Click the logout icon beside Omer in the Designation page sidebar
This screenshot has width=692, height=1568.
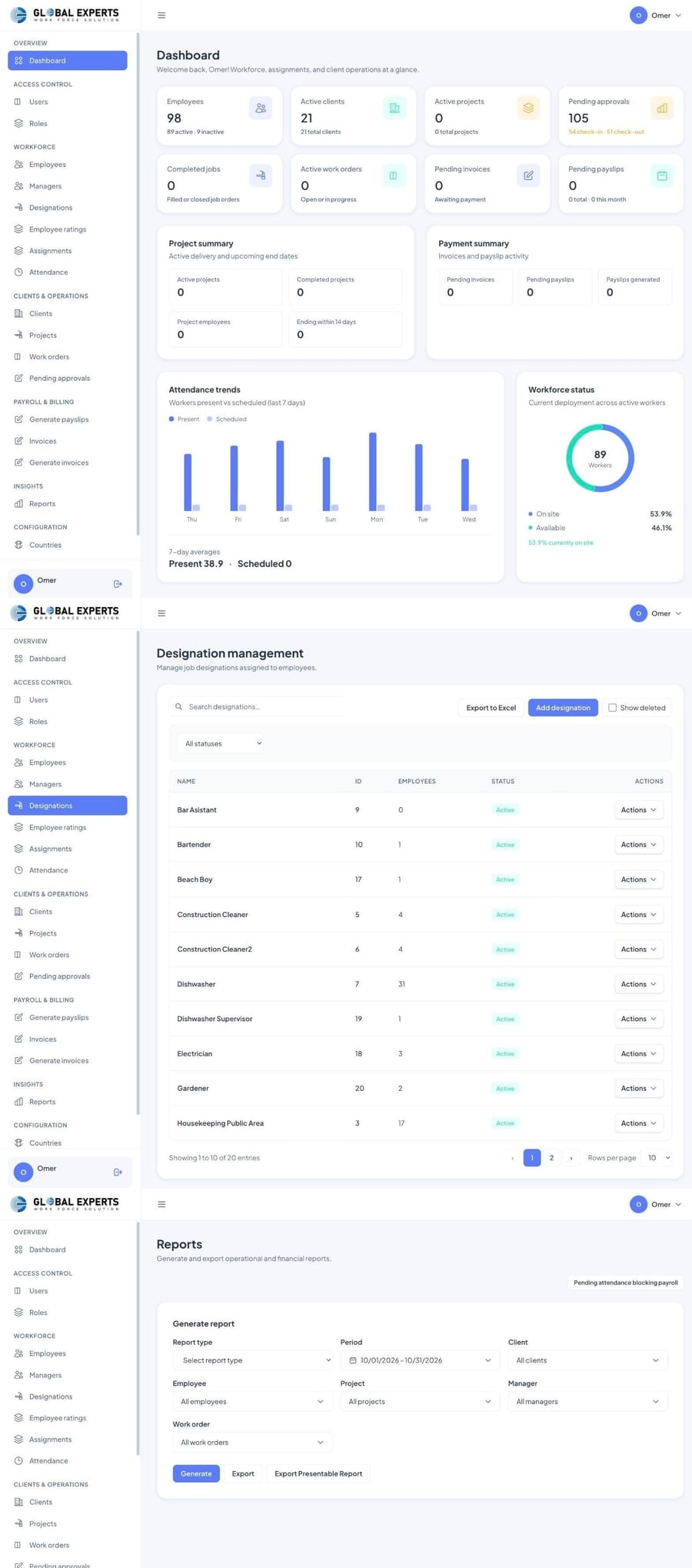[x=118, y=1173]
